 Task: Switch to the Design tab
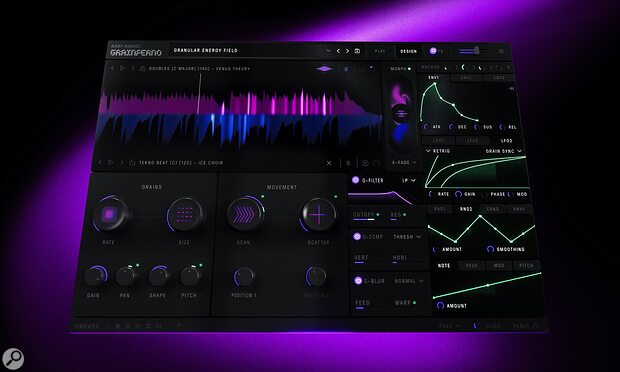(408, 51)
